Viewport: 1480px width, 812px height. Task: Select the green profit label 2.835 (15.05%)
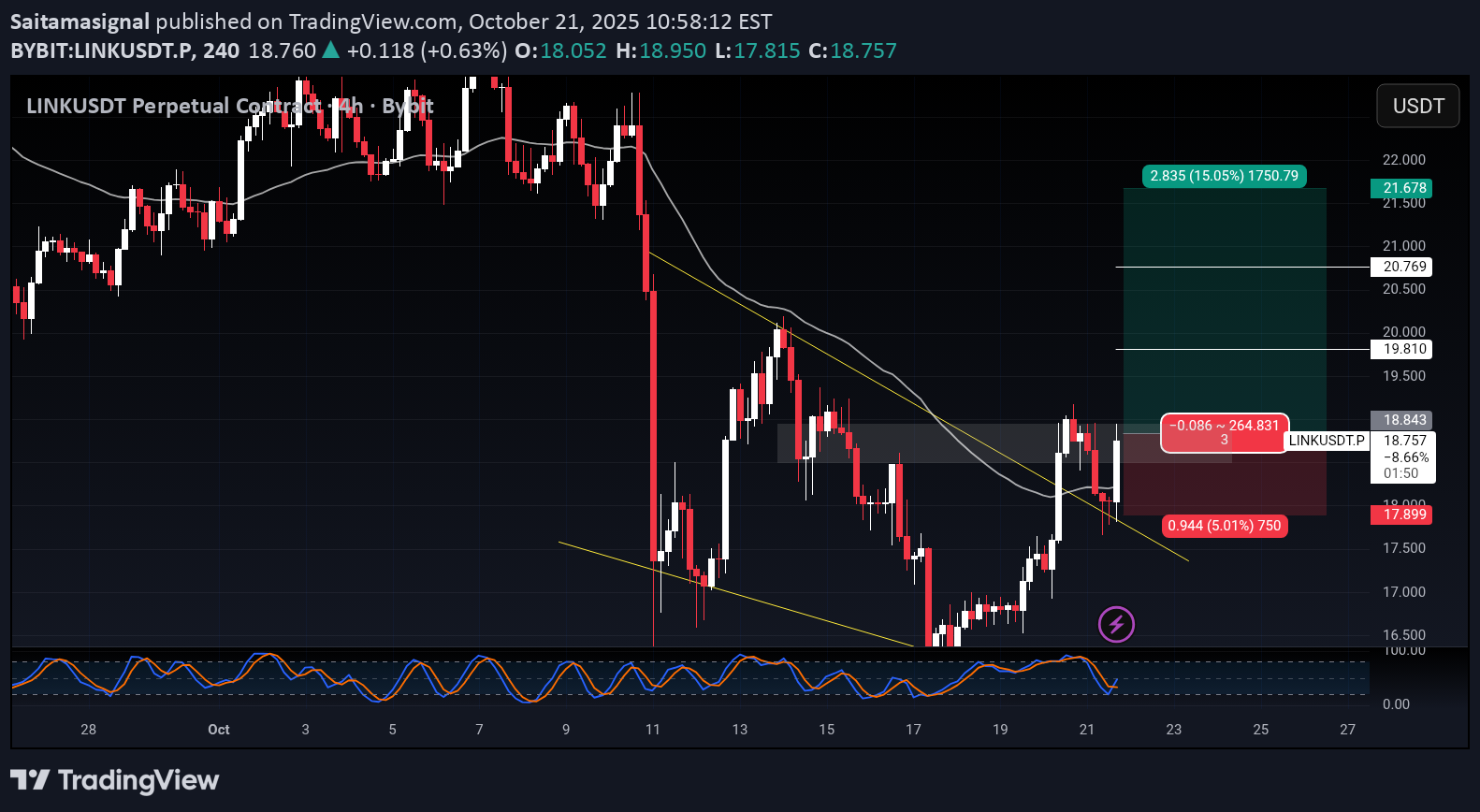(1224, 176)
